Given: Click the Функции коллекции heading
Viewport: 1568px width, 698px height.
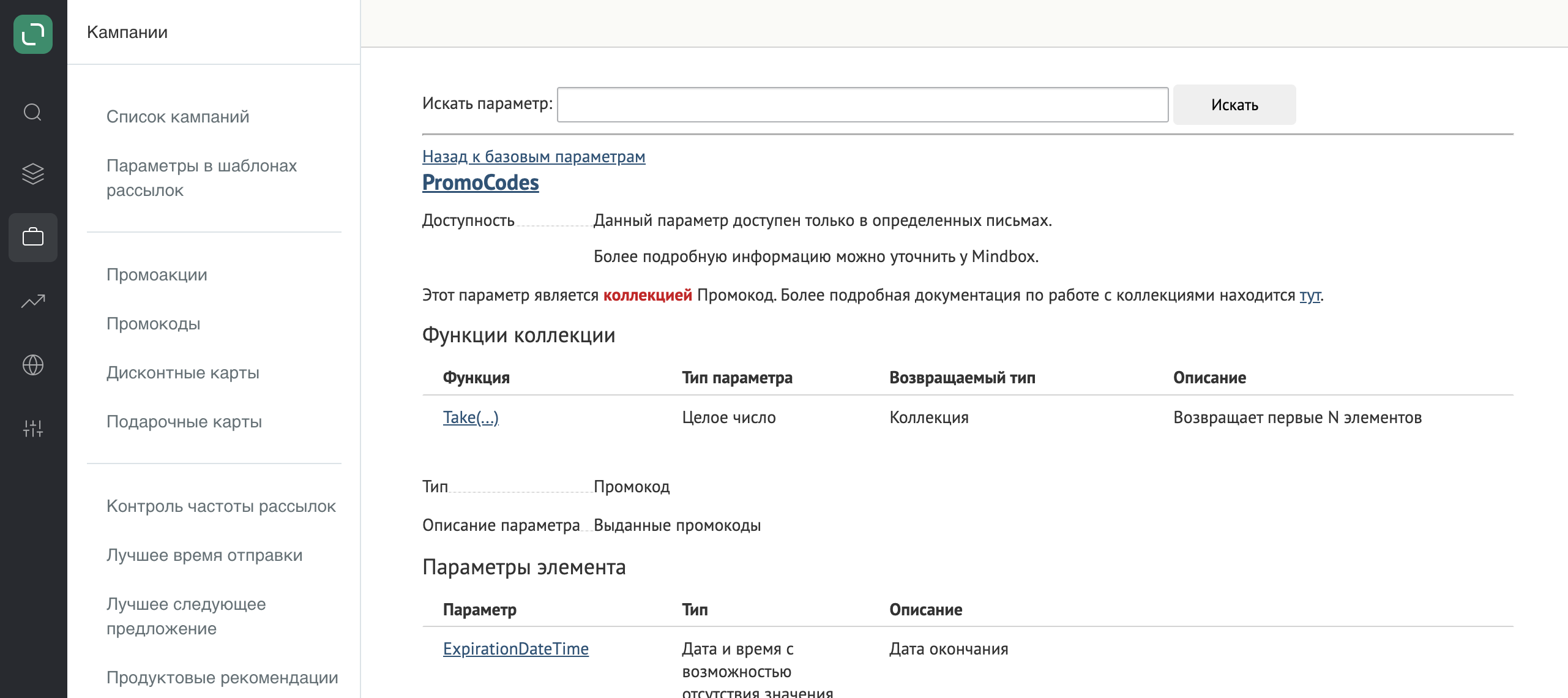Looking at the screenshot, I should coord(518,335).
